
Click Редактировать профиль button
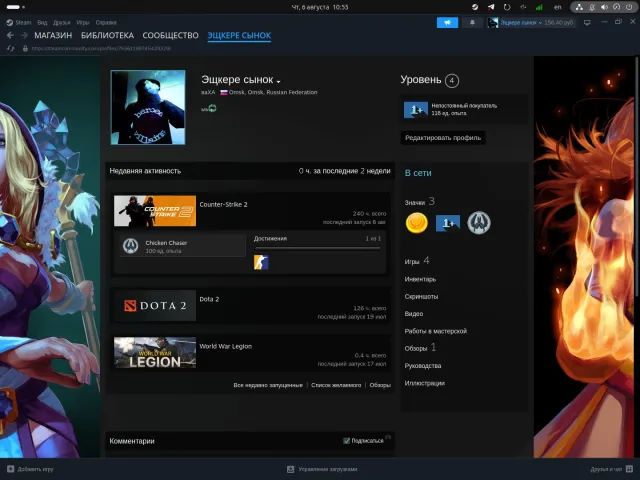(443, 138)
